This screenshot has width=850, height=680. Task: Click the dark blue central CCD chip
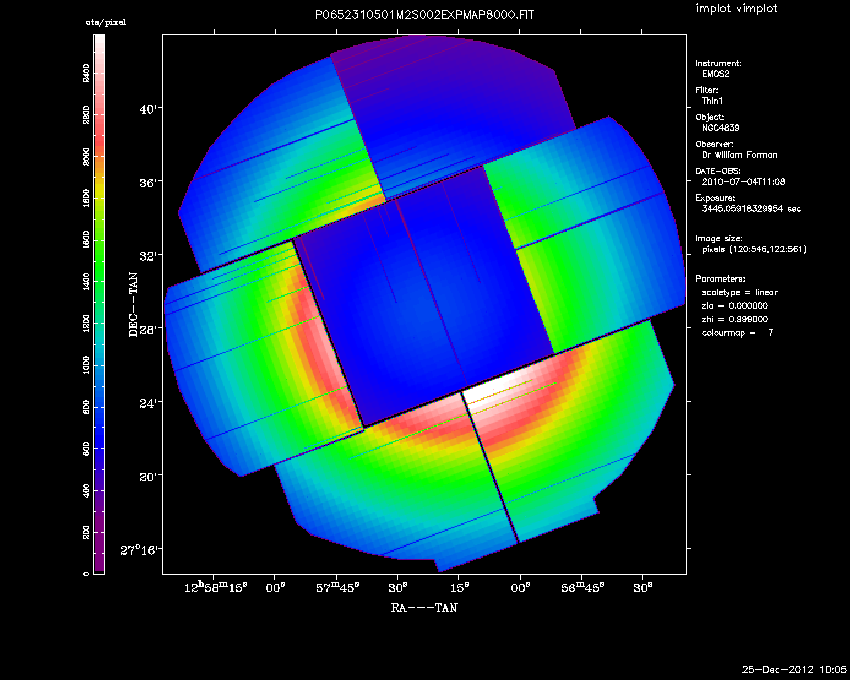[x=423, y=296]
